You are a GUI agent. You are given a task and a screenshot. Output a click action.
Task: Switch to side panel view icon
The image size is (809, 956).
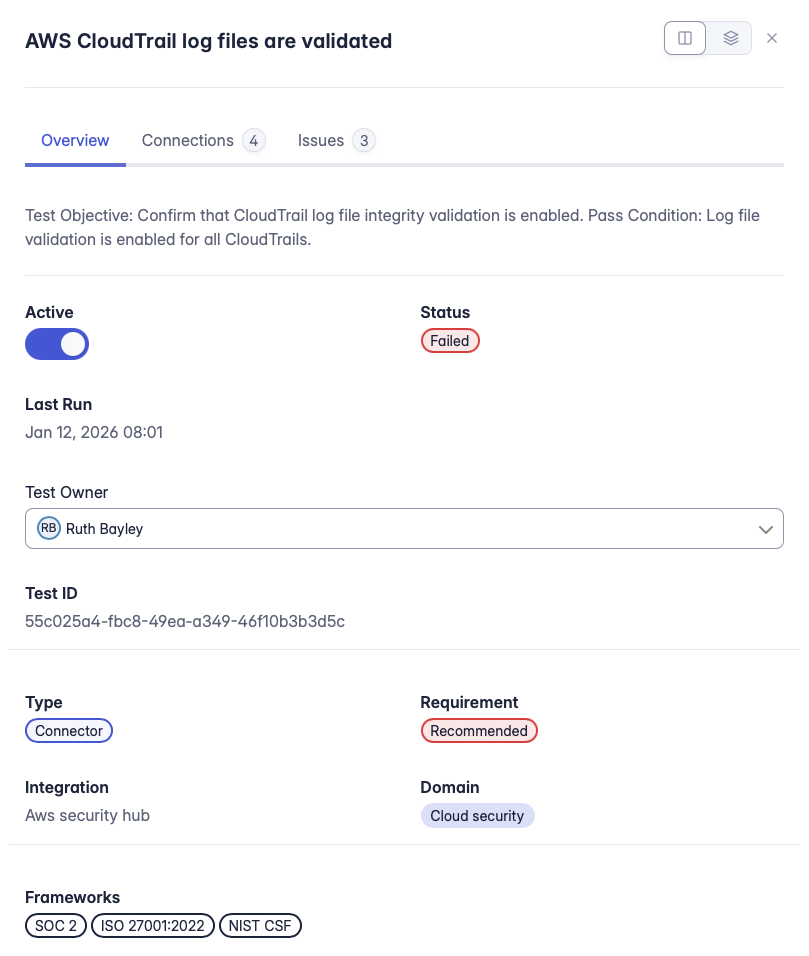pos(685,38)
